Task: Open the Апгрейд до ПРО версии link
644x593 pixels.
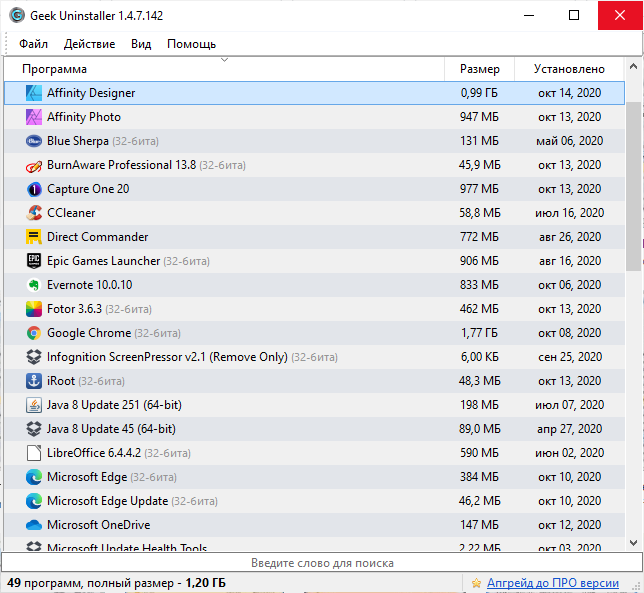Action: 553,583
